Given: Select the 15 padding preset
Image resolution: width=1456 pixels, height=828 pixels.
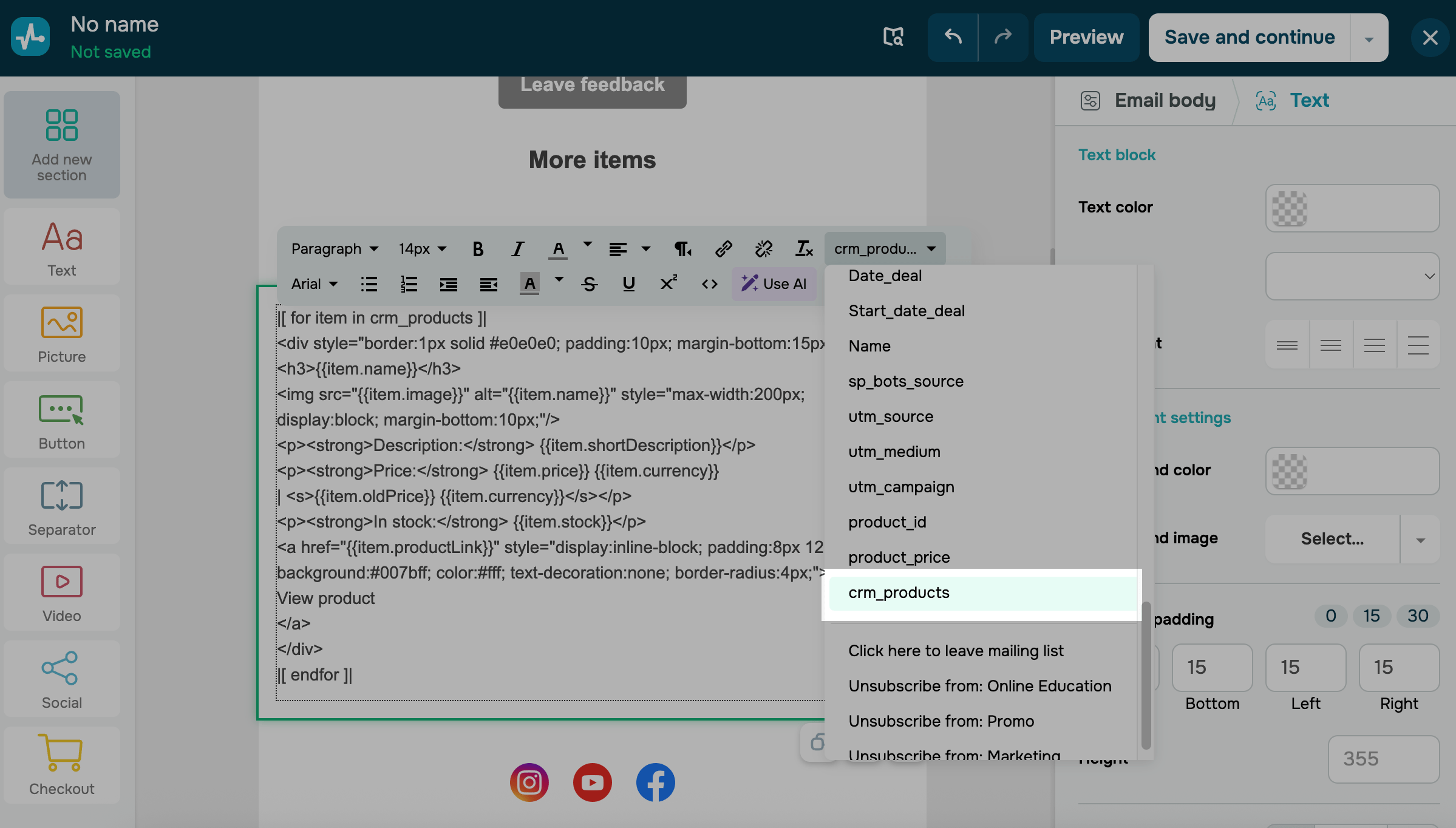Looking at the screenshot, I should coord(1371,616).
